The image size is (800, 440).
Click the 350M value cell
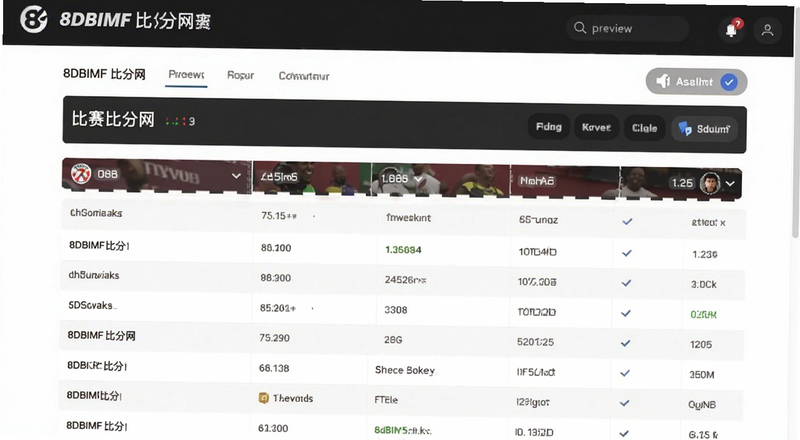tap(702, 375)
